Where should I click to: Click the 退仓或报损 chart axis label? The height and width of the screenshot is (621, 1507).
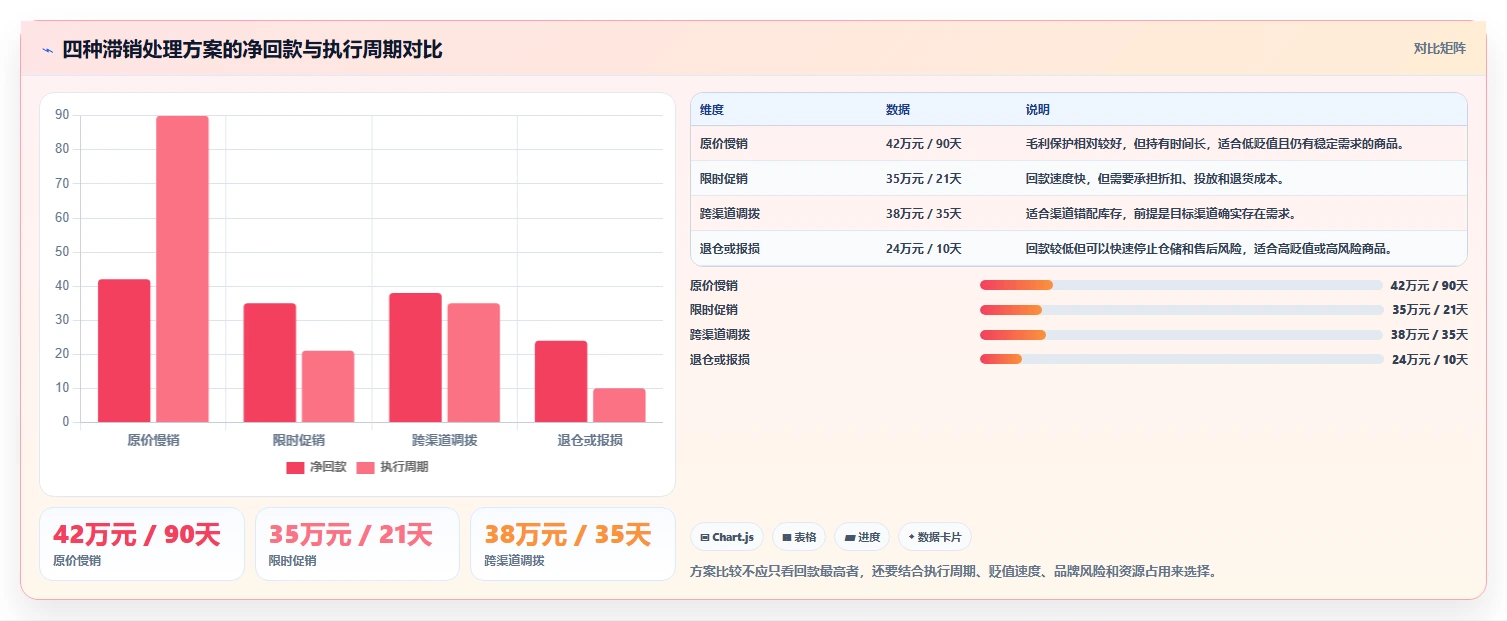tap(590, 440)
